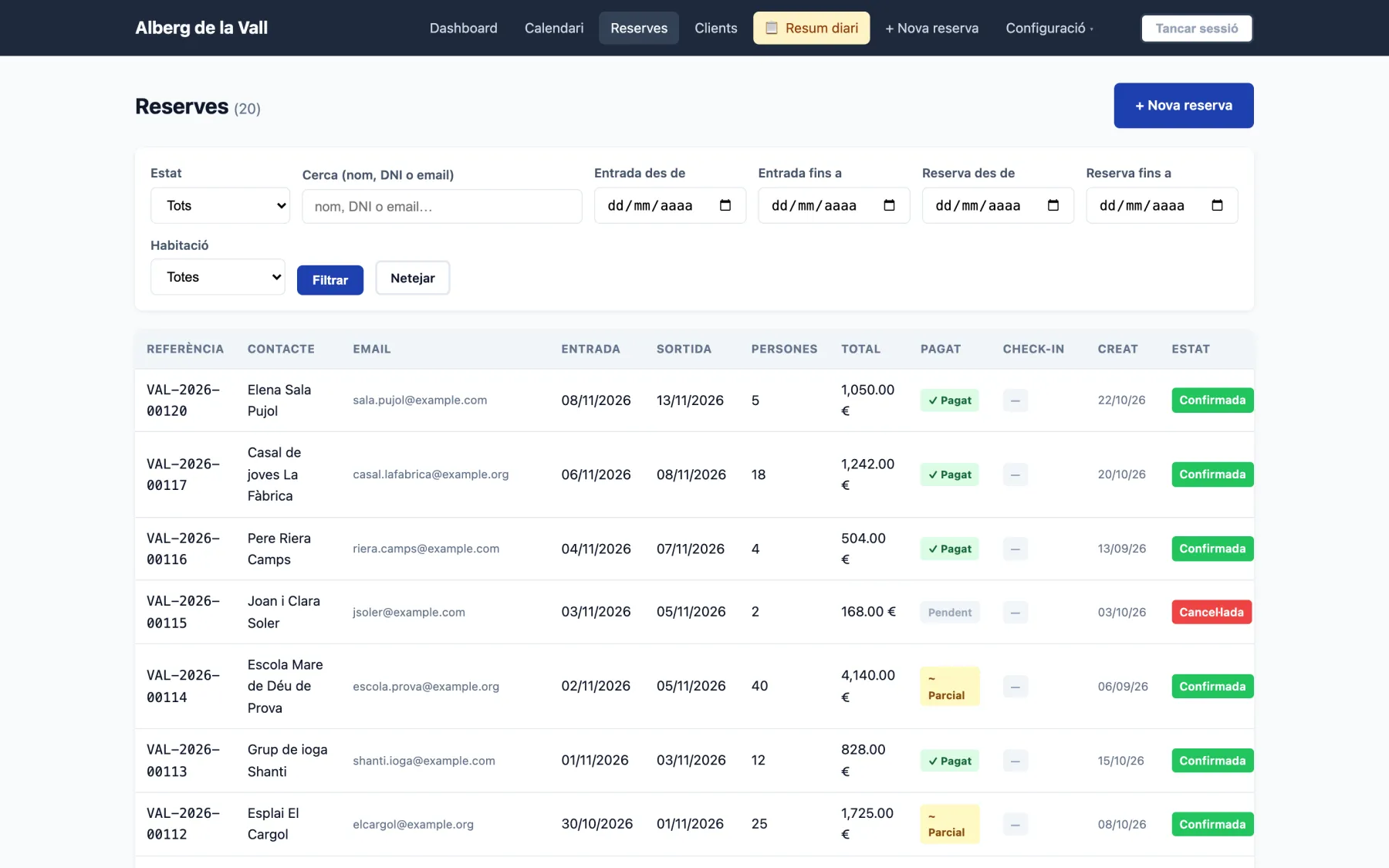Focus the Entrada des de date field
Screen dimensions: 1389x868
pos(670,205)
